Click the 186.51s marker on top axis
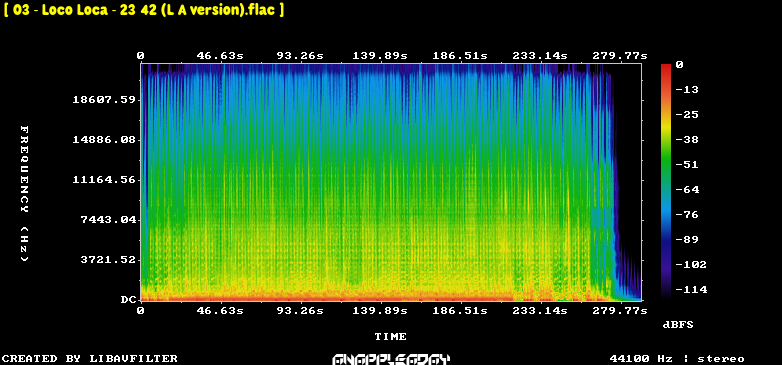The width and height of the screenshot is (782, 365). [x=460, y=56]
